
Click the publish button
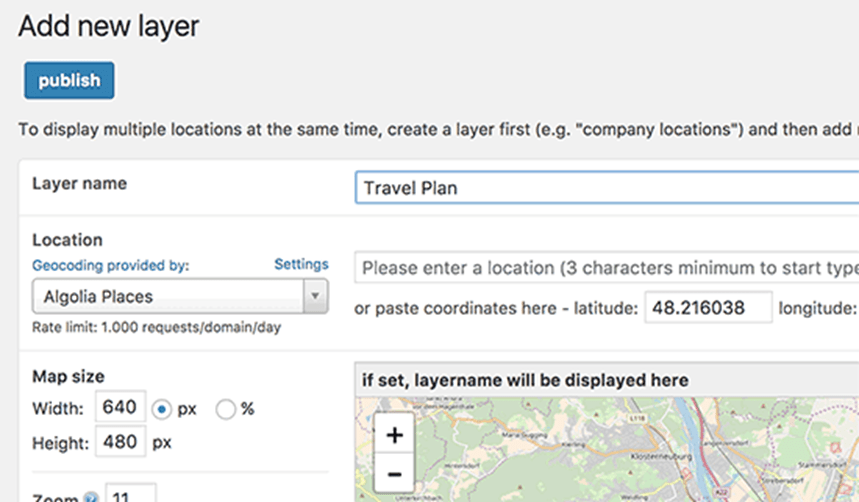[x=69, y=81]
